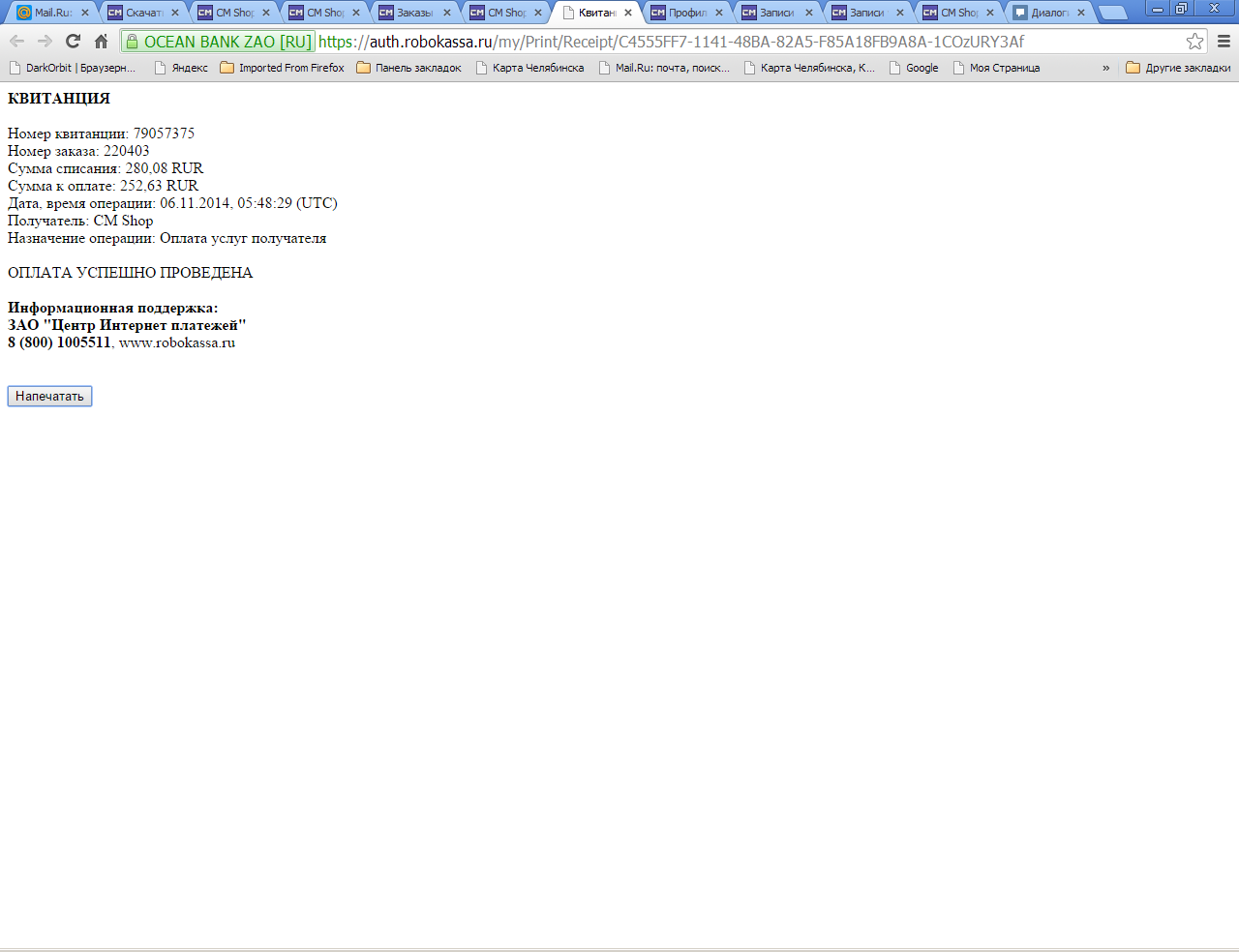Open the Chrome hamburger menu
Image resolution: width=1239 pixels, height=952 pixels.
[1224, 41]
